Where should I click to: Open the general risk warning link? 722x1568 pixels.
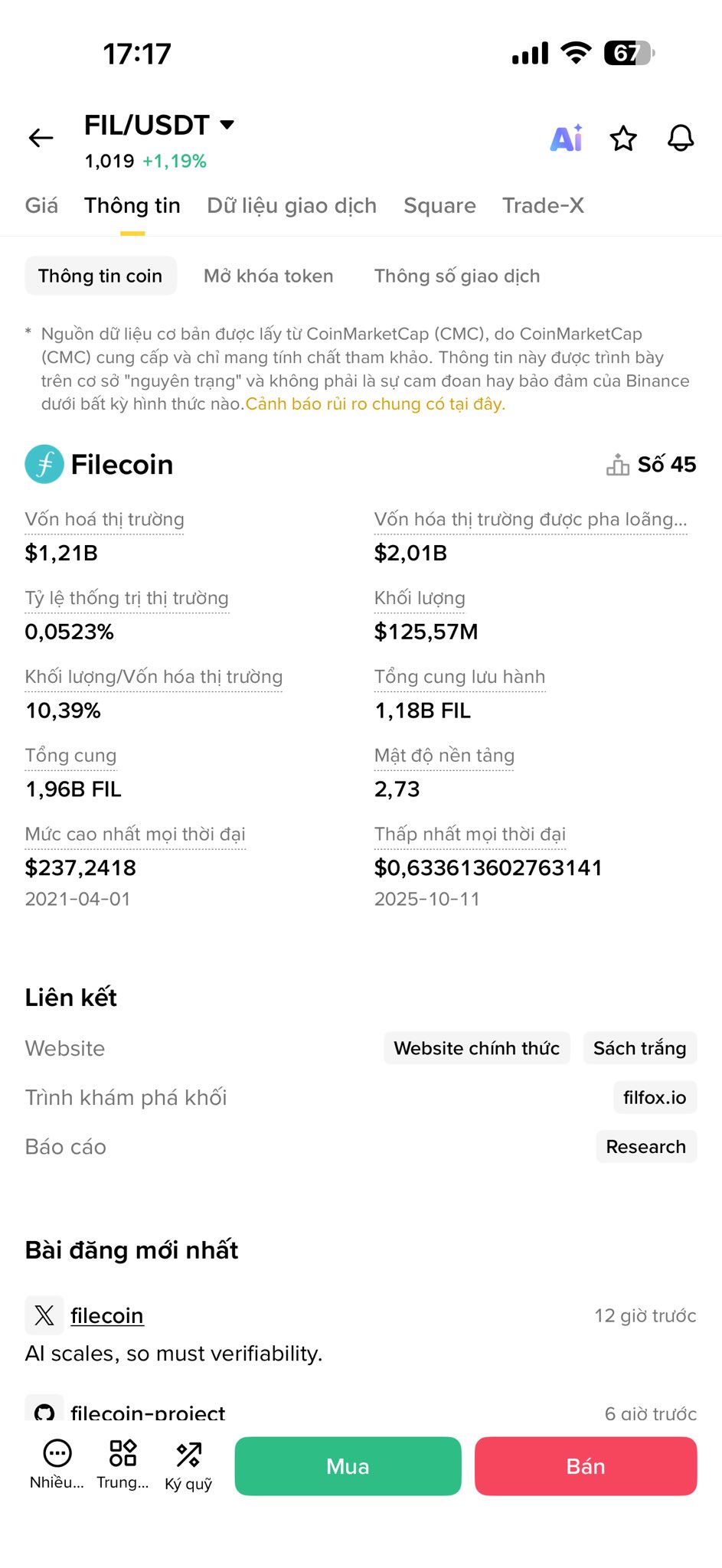[x=375, y=404]
